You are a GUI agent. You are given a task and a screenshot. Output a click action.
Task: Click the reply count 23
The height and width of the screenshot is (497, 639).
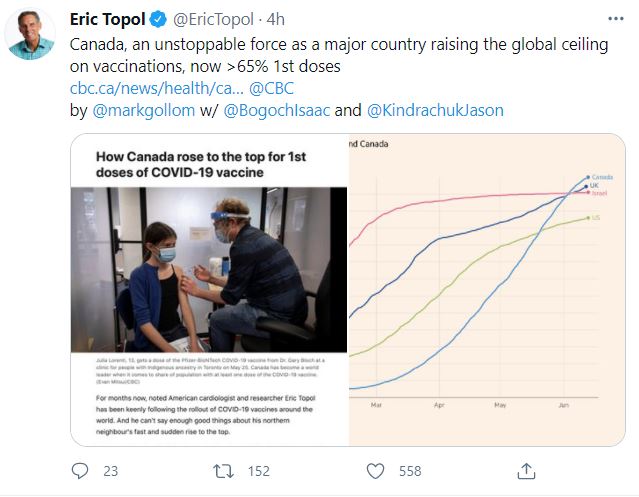(111, 470)
